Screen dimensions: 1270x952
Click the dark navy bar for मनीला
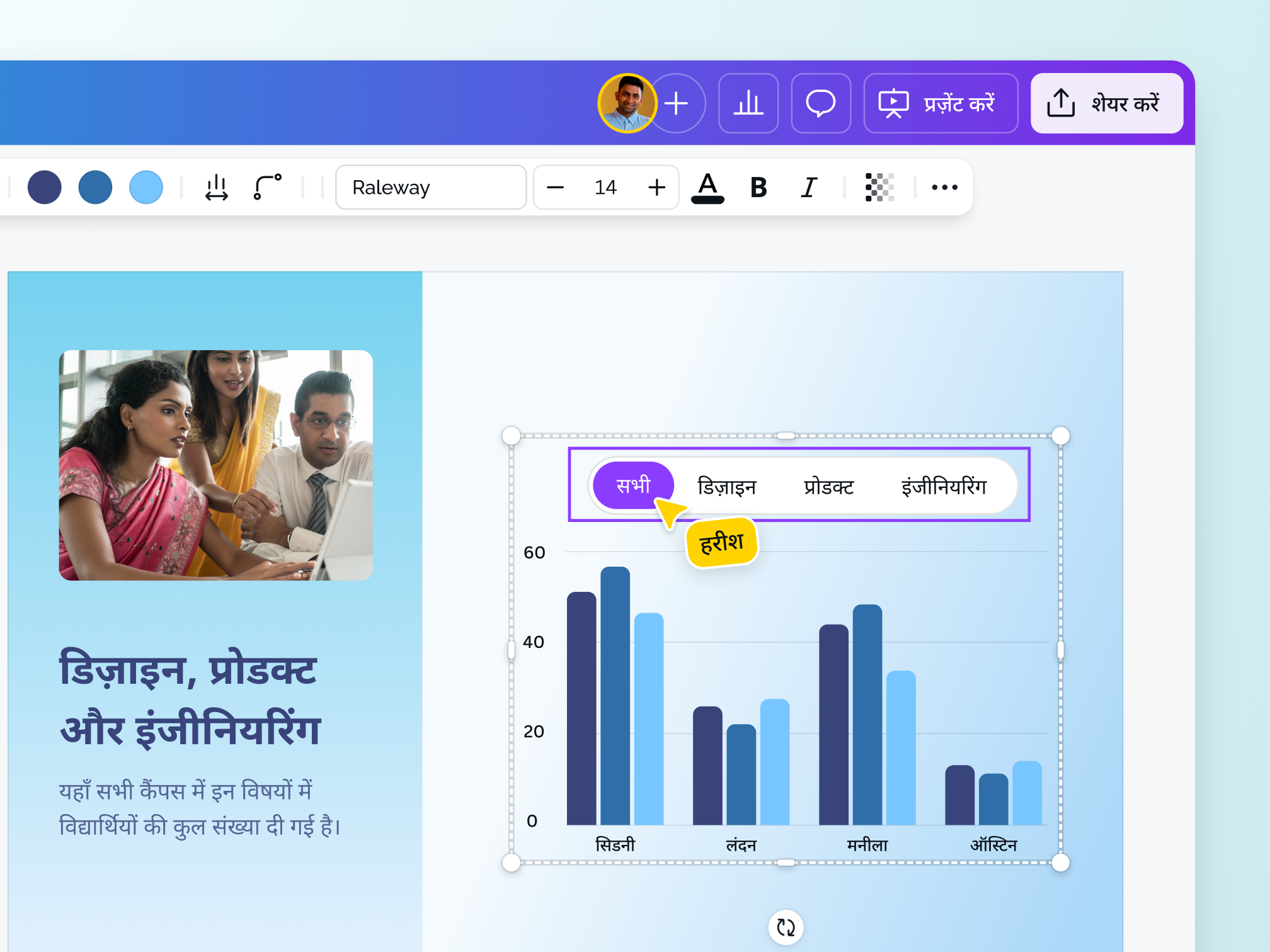(x=833, y=725)
